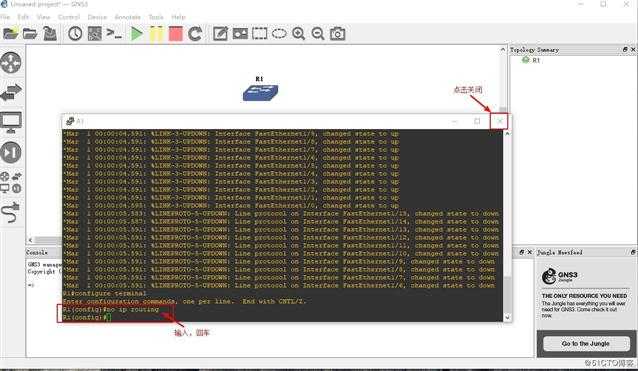
Task: Float the Console dock panel
Action: 522,252
